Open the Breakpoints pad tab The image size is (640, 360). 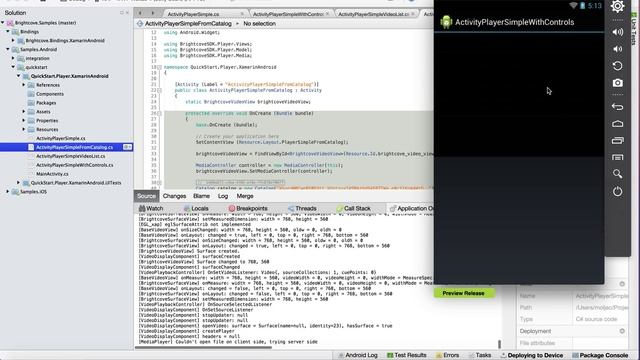point(248,208)
